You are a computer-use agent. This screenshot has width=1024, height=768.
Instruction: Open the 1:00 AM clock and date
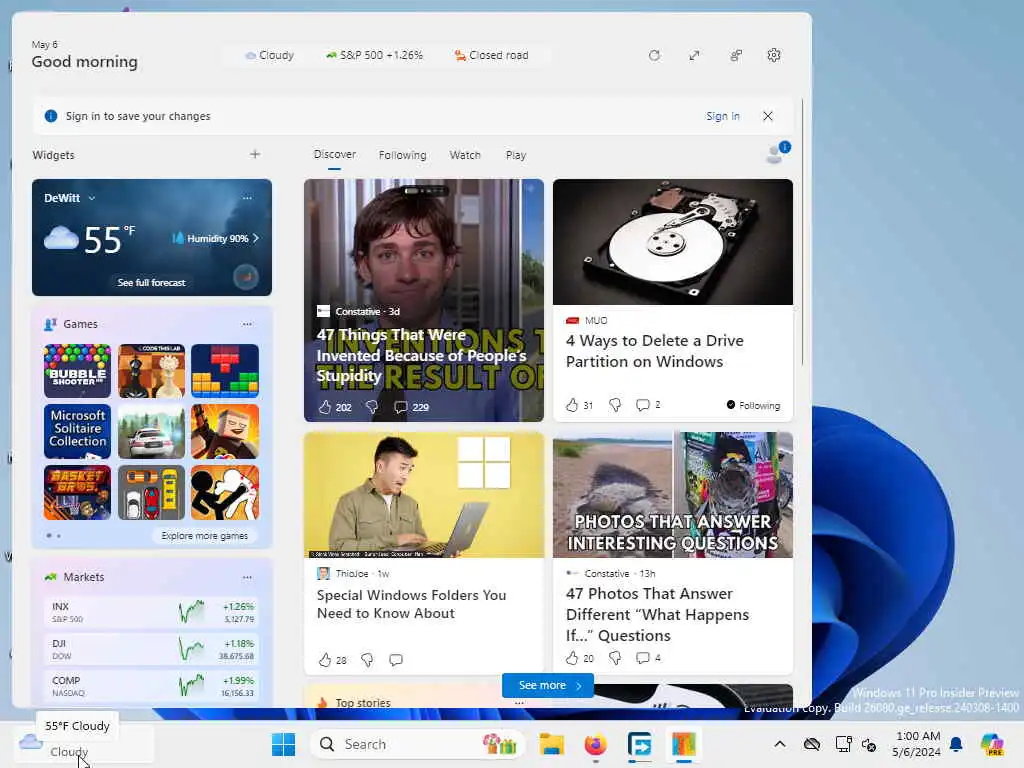tap(917, 744)
